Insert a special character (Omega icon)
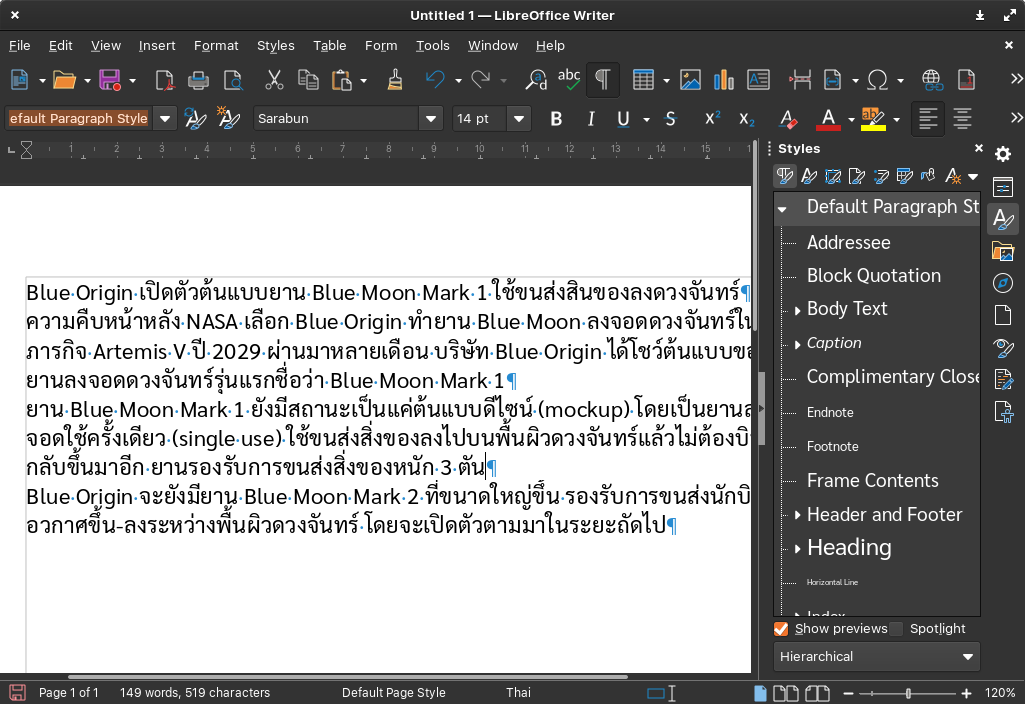Screen dimensions: 1025x704 click(877, 80)
